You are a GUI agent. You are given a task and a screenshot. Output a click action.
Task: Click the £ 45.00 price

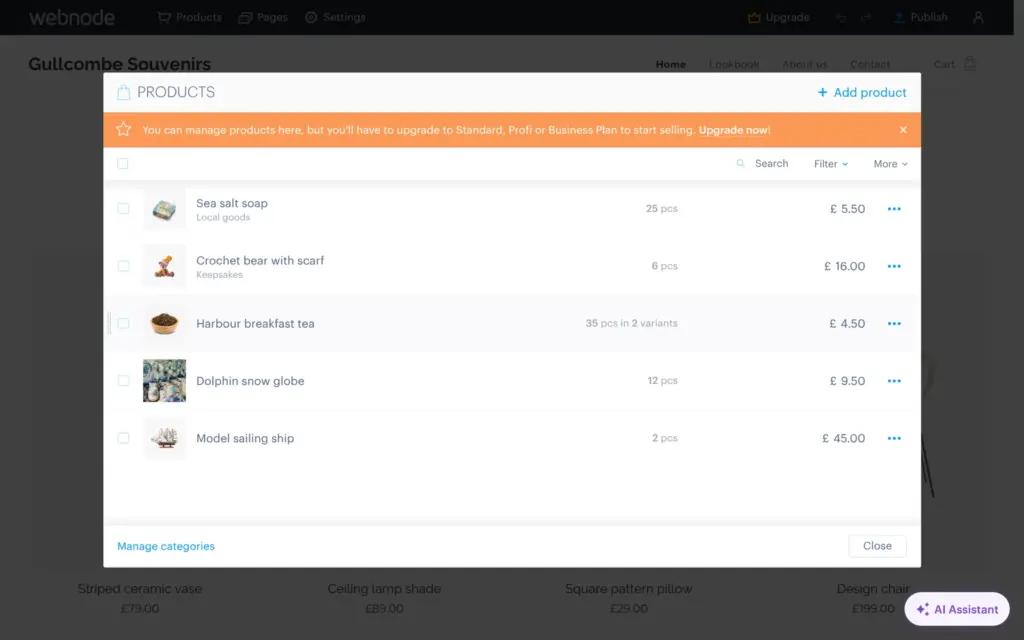843,438
